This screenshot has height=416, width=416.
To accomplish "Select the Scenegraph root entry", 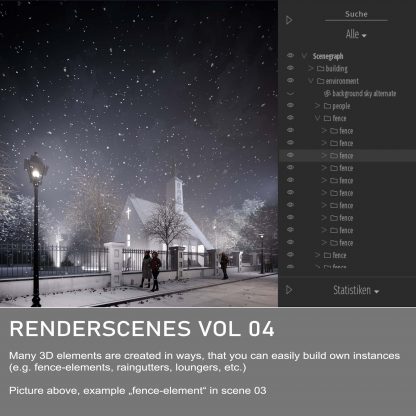I will click(x=328, y=56).
